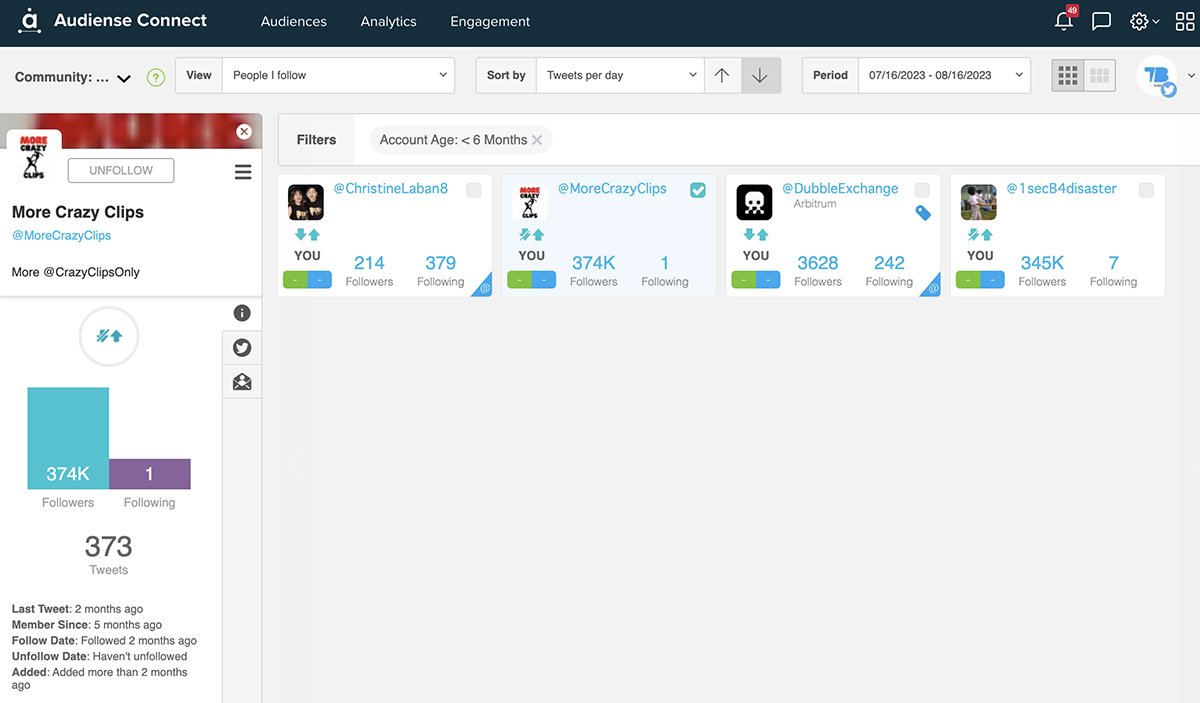Open @ChristineLaban8 profile link
Screen dimensions: 1200x703
click(390, 188)
